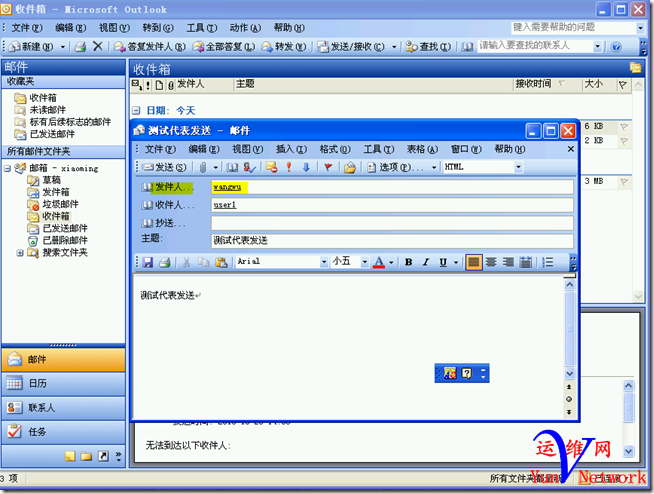The image size is (654, 494).
Task: Open the underline style dropdown arrow
Action: [455, 262]
